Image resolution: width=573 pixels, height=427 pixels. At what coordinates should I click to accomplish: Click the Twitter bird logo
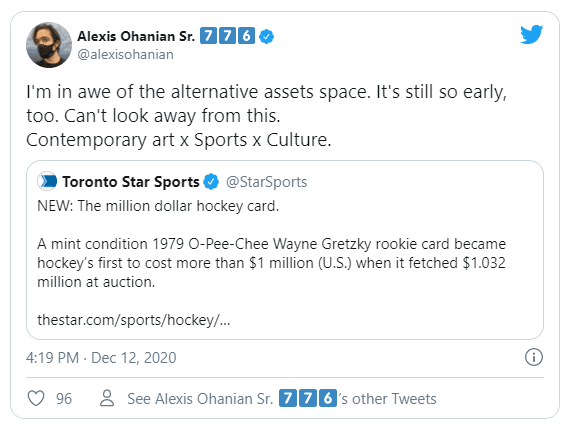coord(532,34)
